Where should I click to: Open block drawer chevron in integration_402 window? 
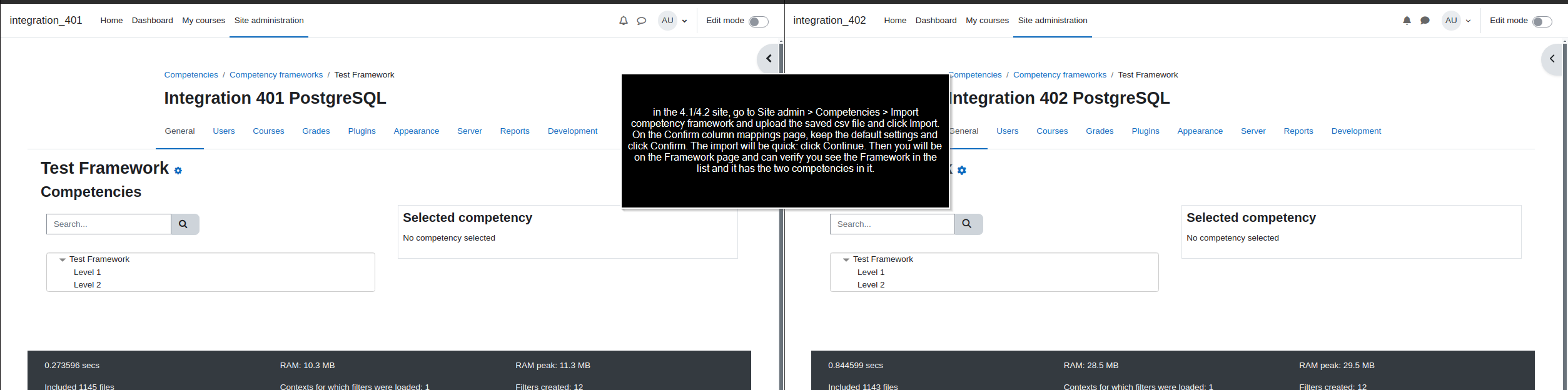[1552, 59]
